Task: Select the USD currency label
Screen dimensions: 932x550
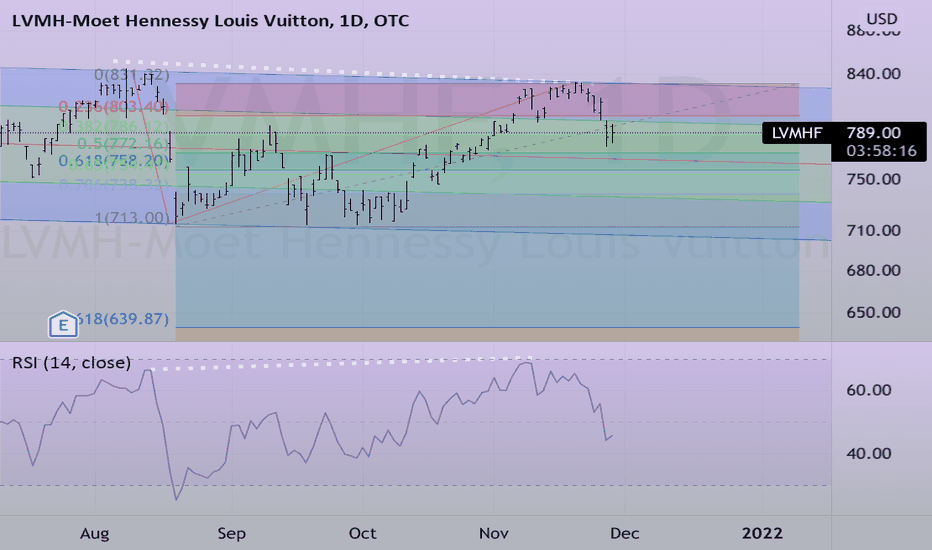Action: pyautogui.click(x=881, y=19)
